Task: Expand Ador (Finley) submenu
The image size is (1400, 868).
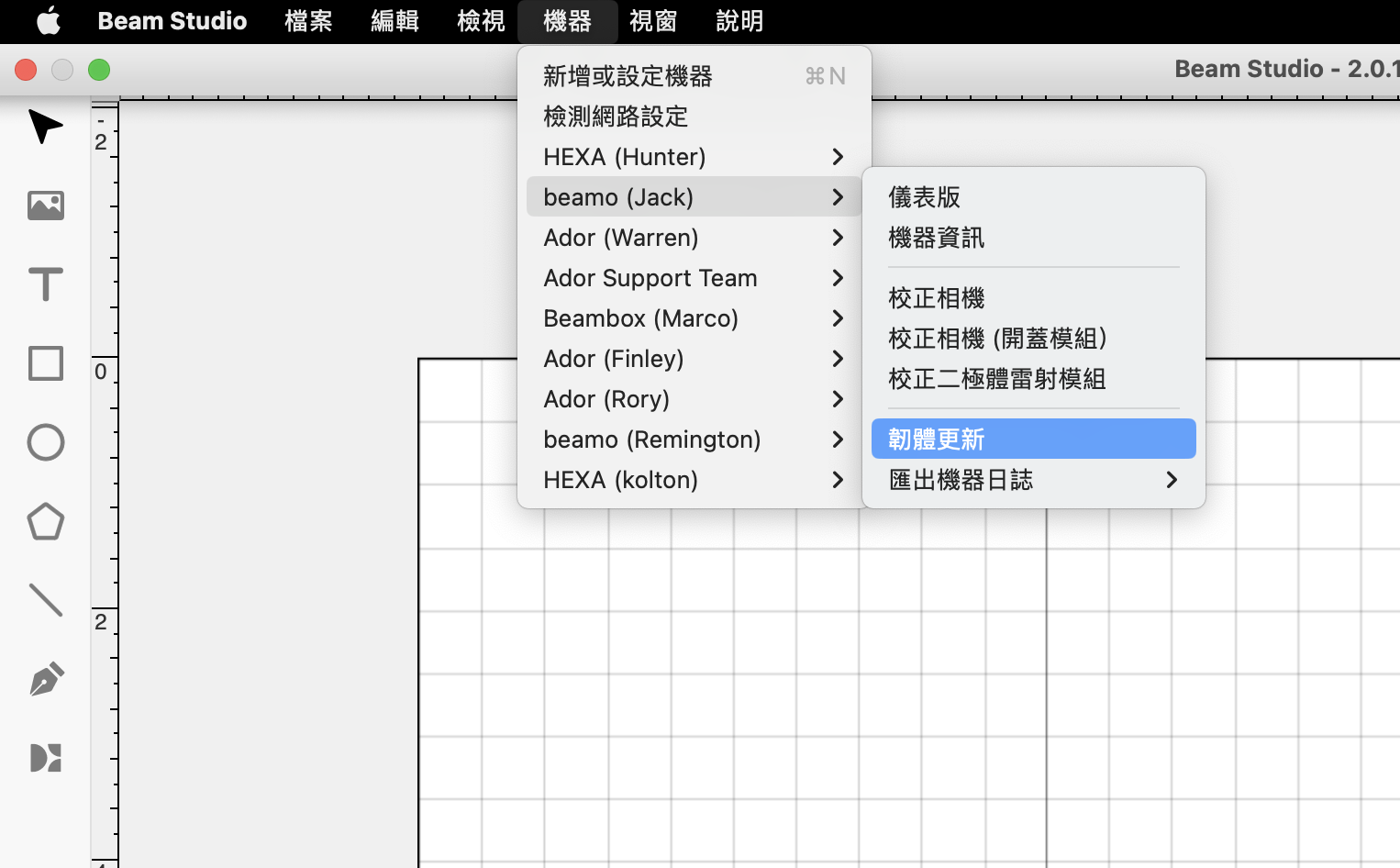Action: (x=694, y=359)
